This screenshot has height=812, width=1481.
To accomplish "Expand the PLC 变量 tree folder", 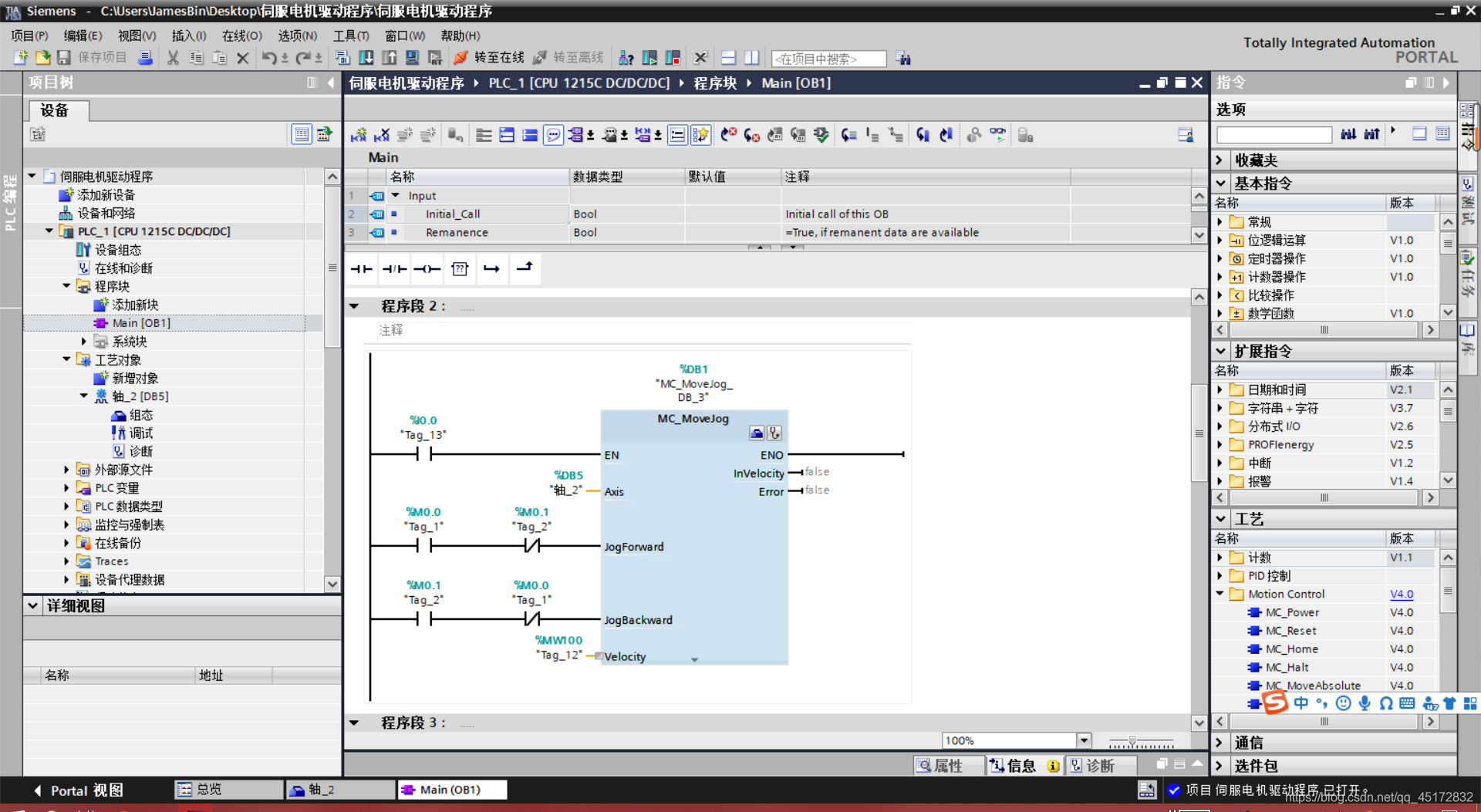I will [66, 487].
